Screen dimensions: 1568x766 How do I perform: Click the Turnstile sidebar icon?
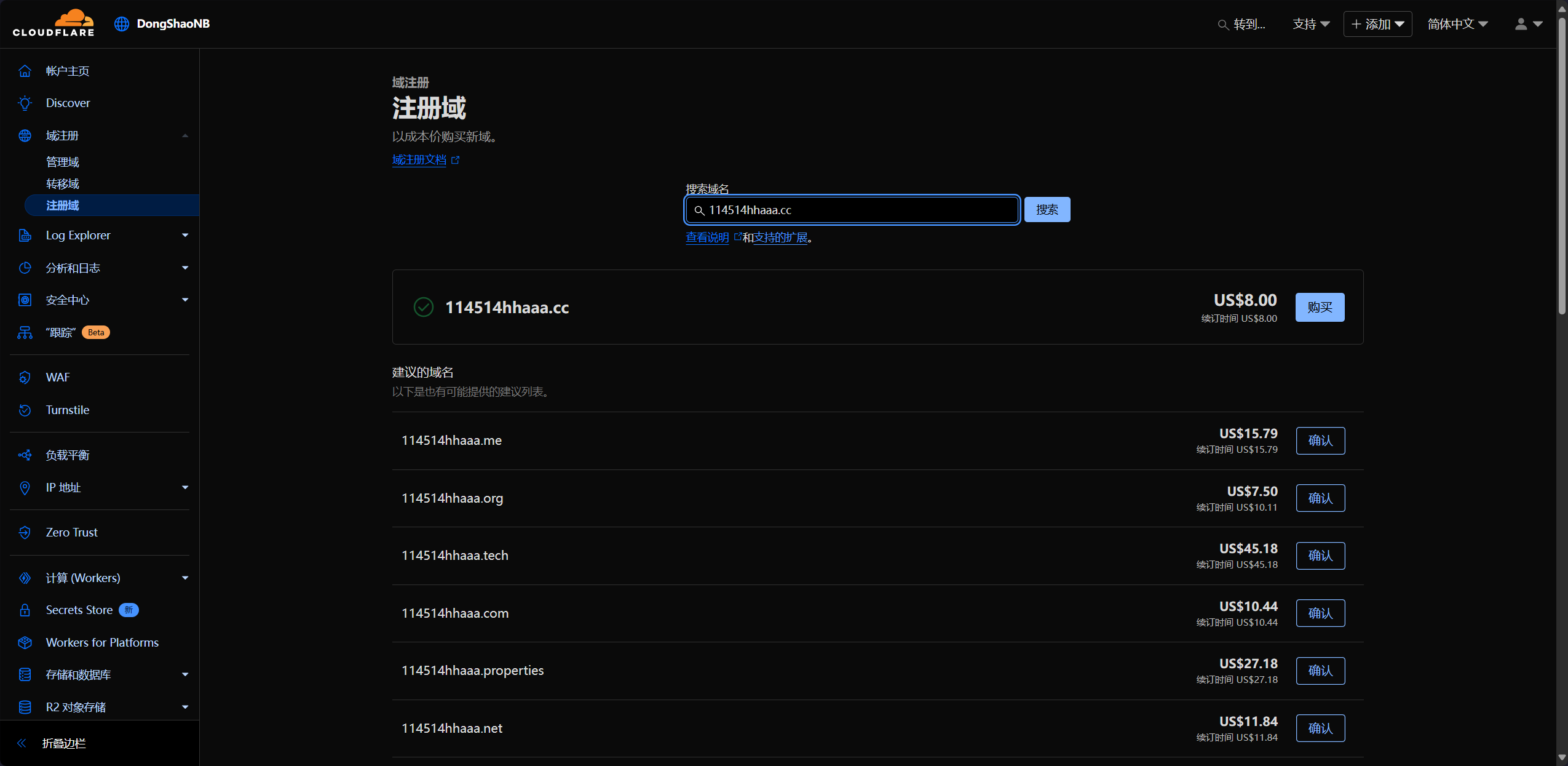[25, 410]
